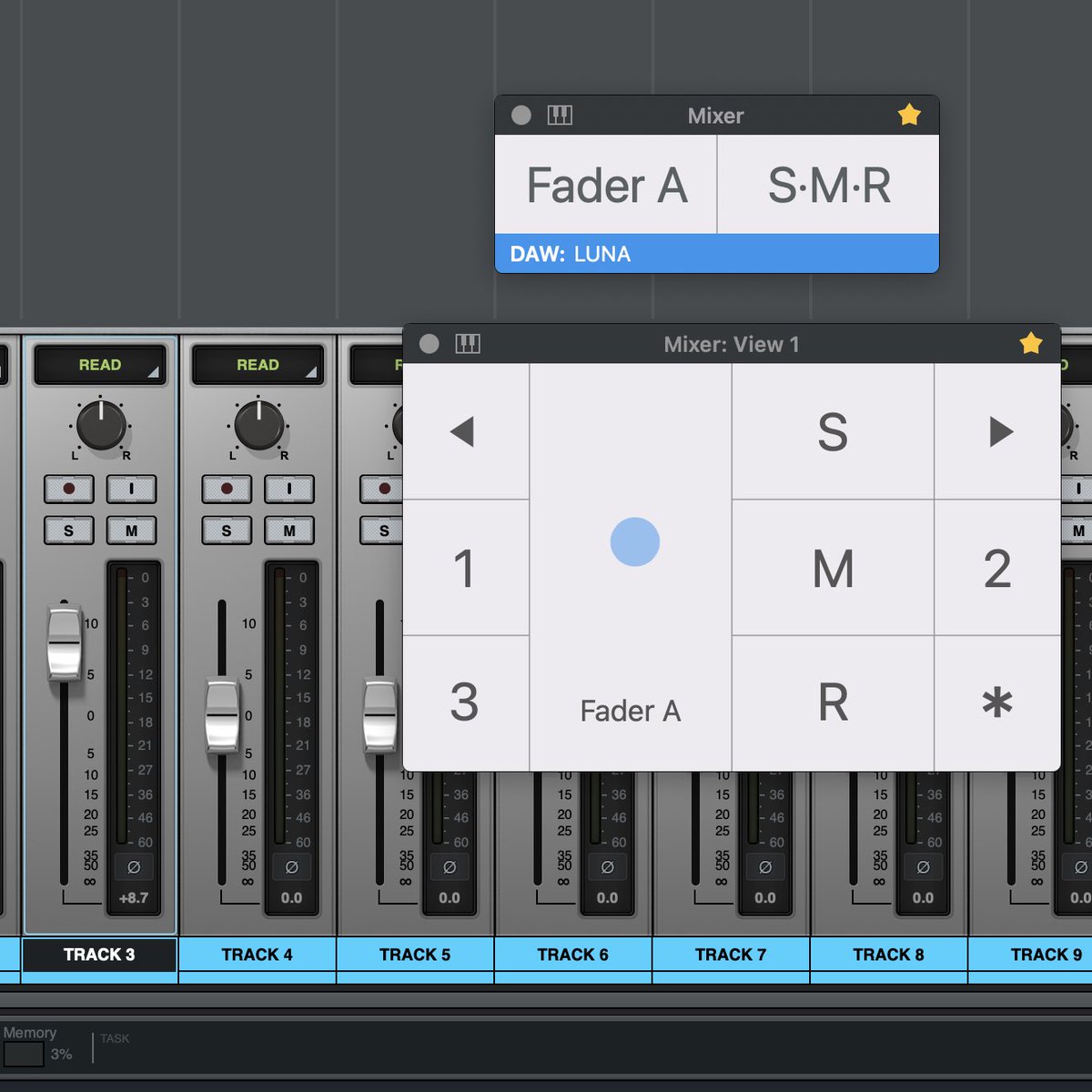1092x1092 pixels.
Task: Click the left arrow pad in Mixer: View 1
Action: point(466,431)
